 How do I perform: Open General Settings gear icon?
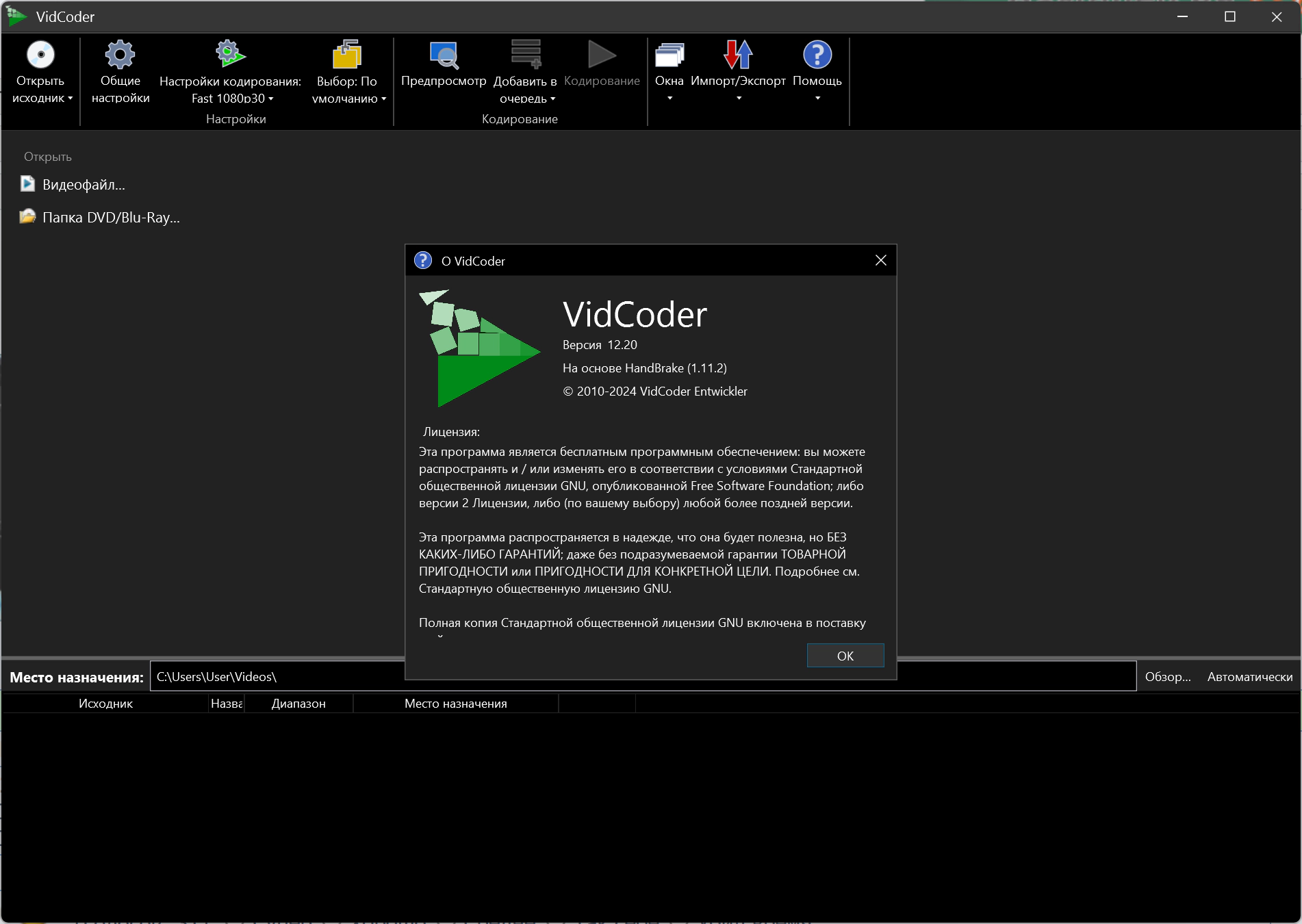pyautogui.click(x=120, y=55)
